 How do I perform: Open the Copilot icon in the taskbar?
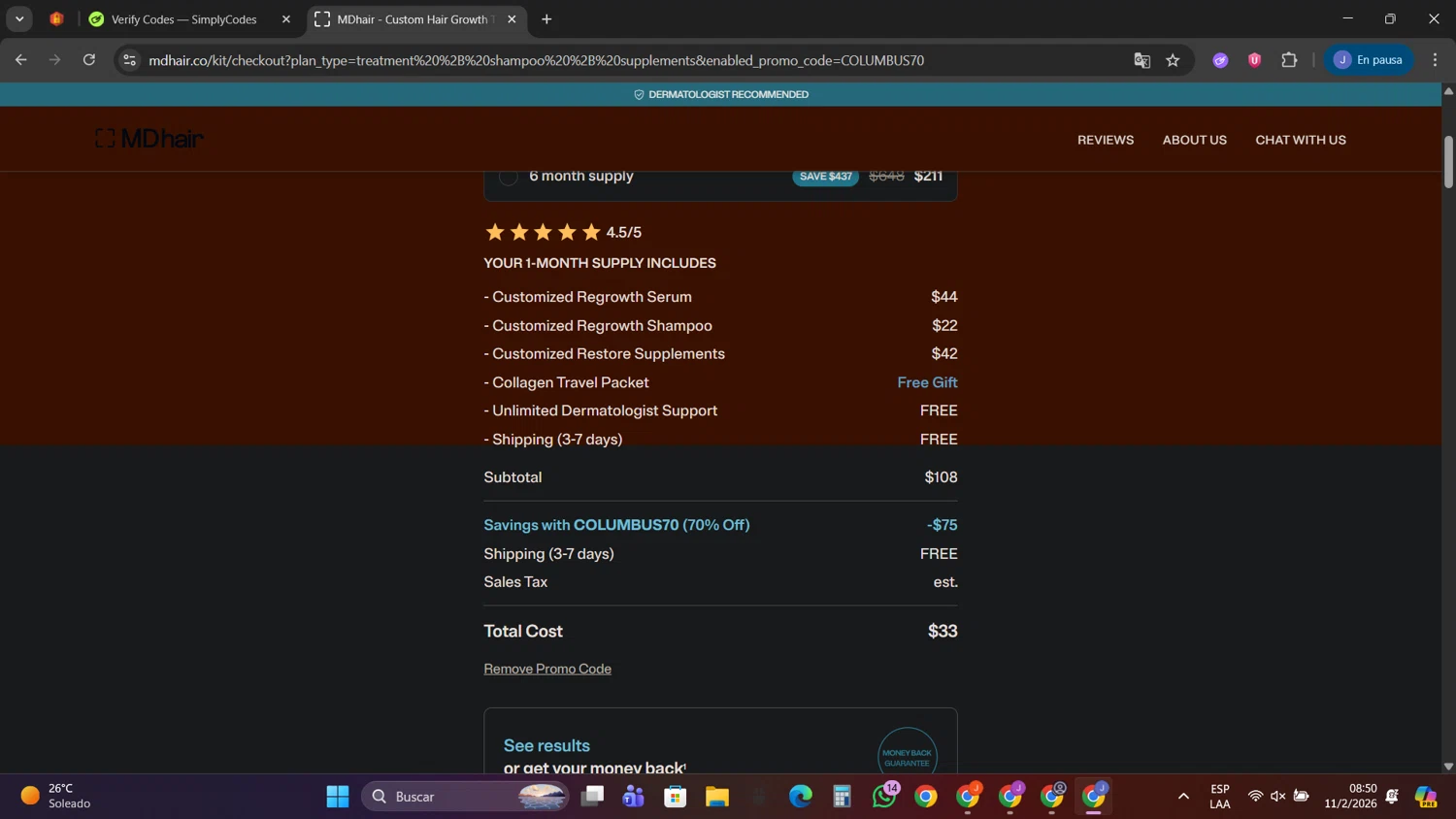[1426, 797]
